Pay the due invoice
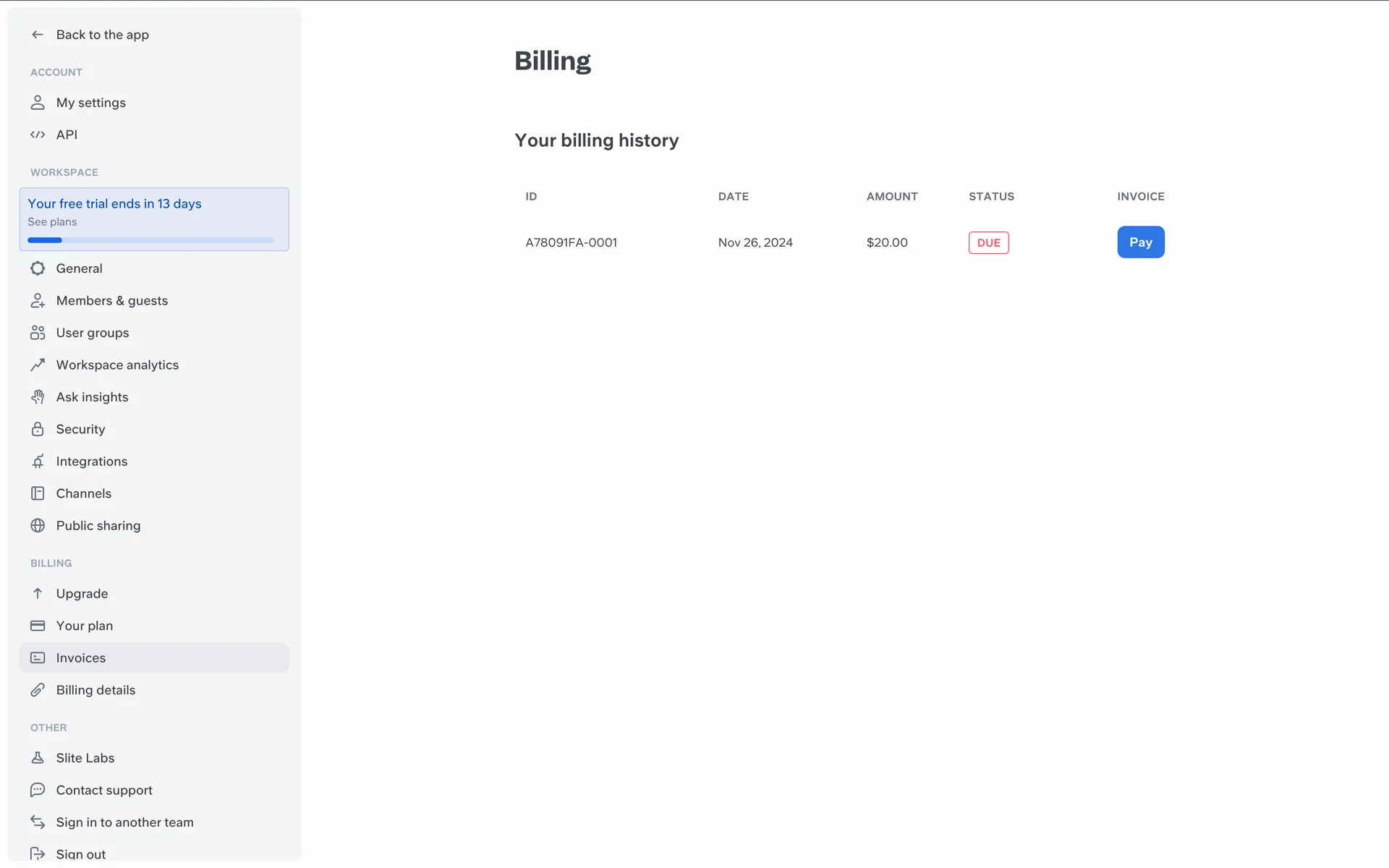Image resolution: width=1389 pixels, height=868 pixels. click(x=1140, y=242)
